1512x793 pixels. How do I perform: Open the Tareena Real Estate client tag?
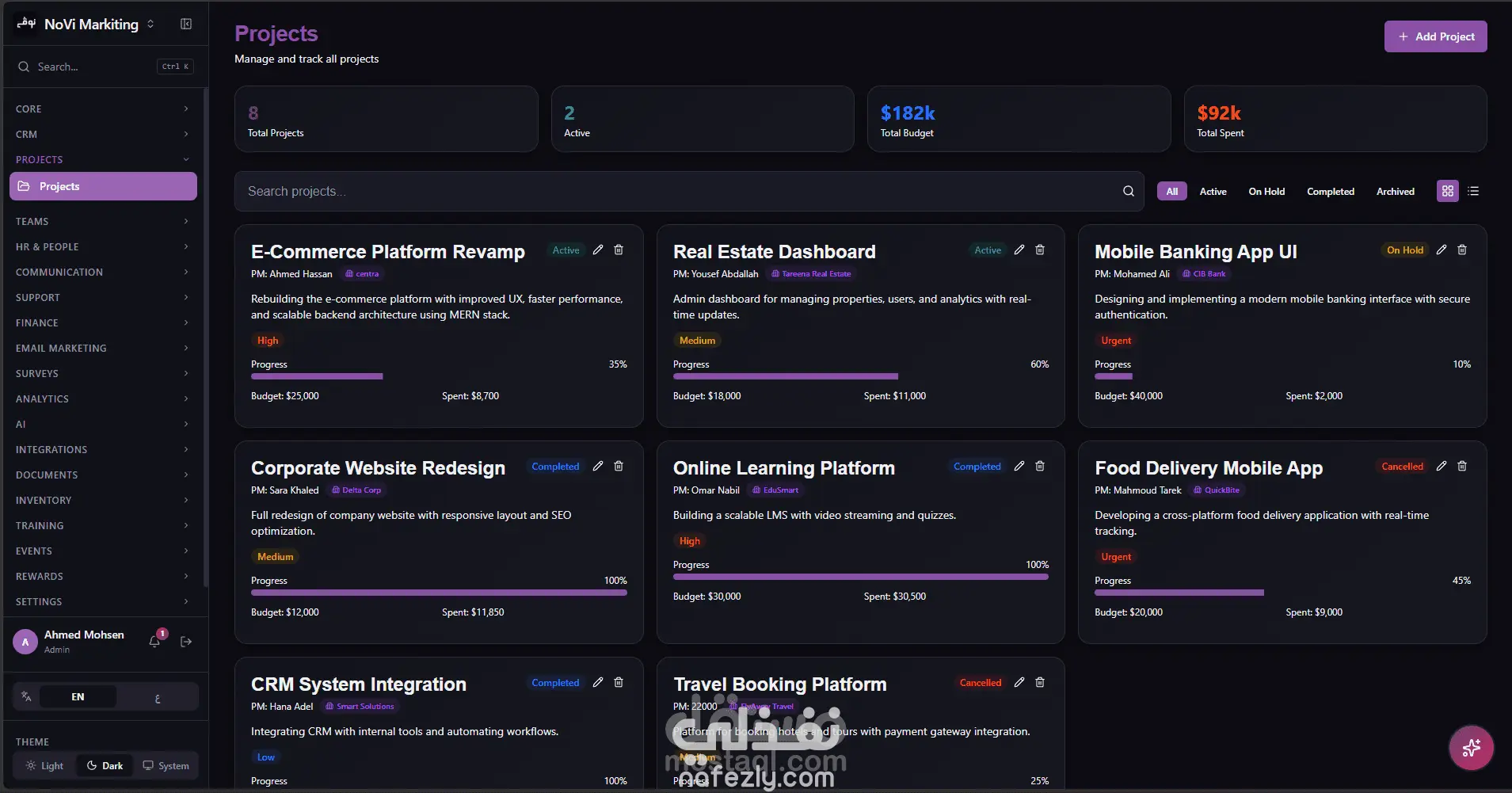(x=811, y=274)
